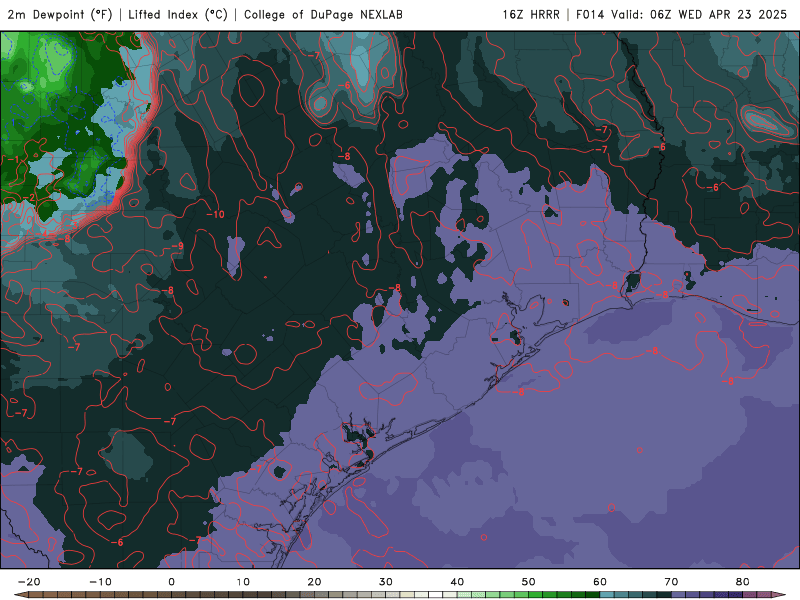Viewport: 800px width, 600px height.
Task: Click the red "-1" contour label on the green area
Action: pyautogui.click(x=14, y=160)
